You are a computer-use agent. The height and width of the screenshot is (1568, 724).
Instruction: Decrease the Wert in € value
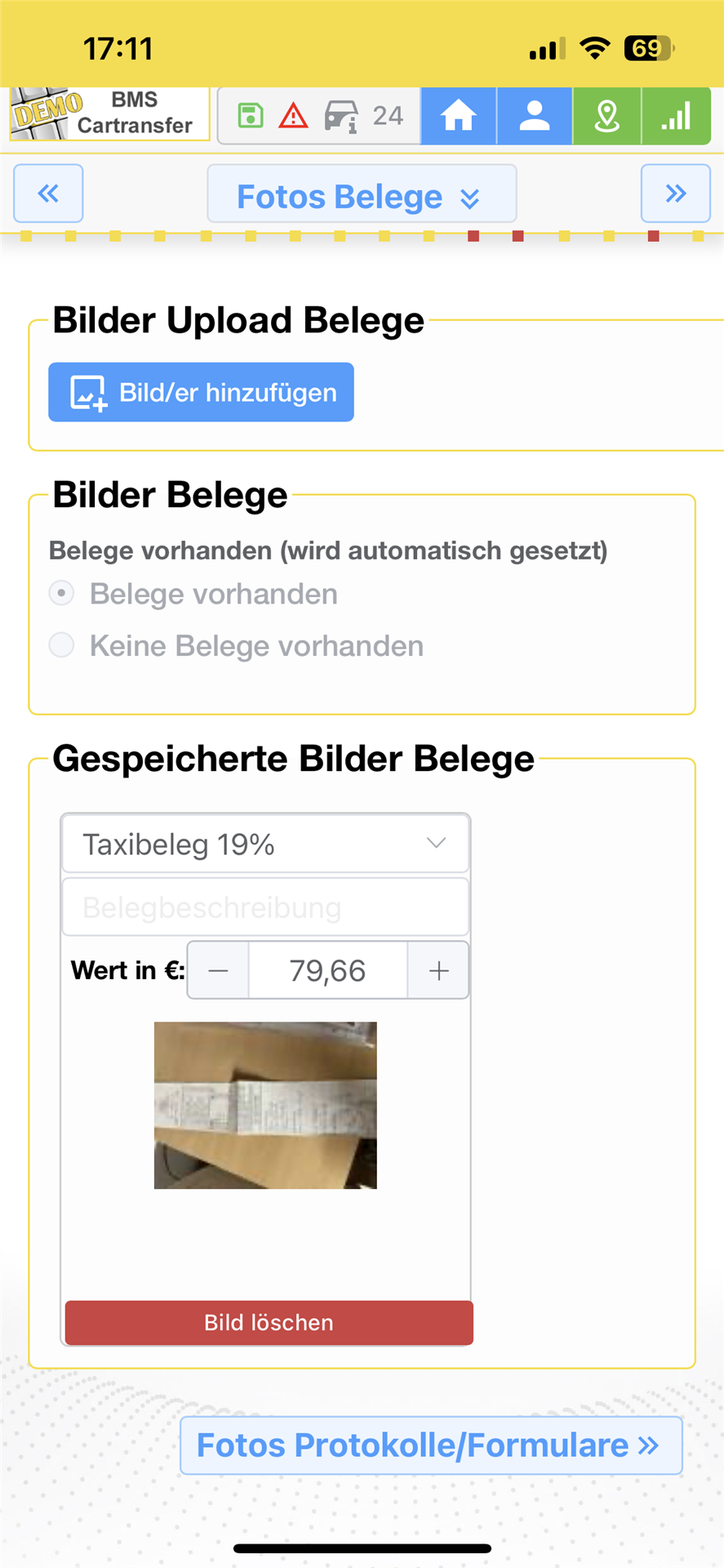coord(218,970)
